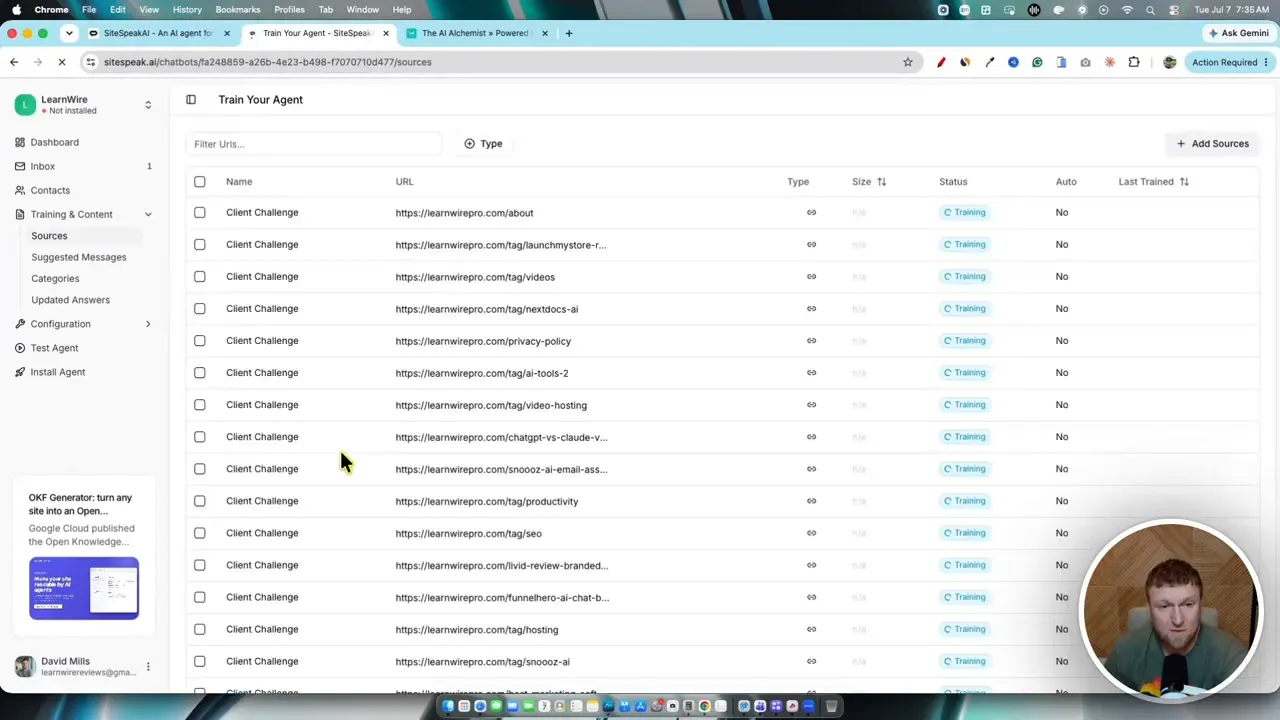Sort by Last Trained column arrows
The height and width of the screenshot is (720, 1280).
(1184, 182)
